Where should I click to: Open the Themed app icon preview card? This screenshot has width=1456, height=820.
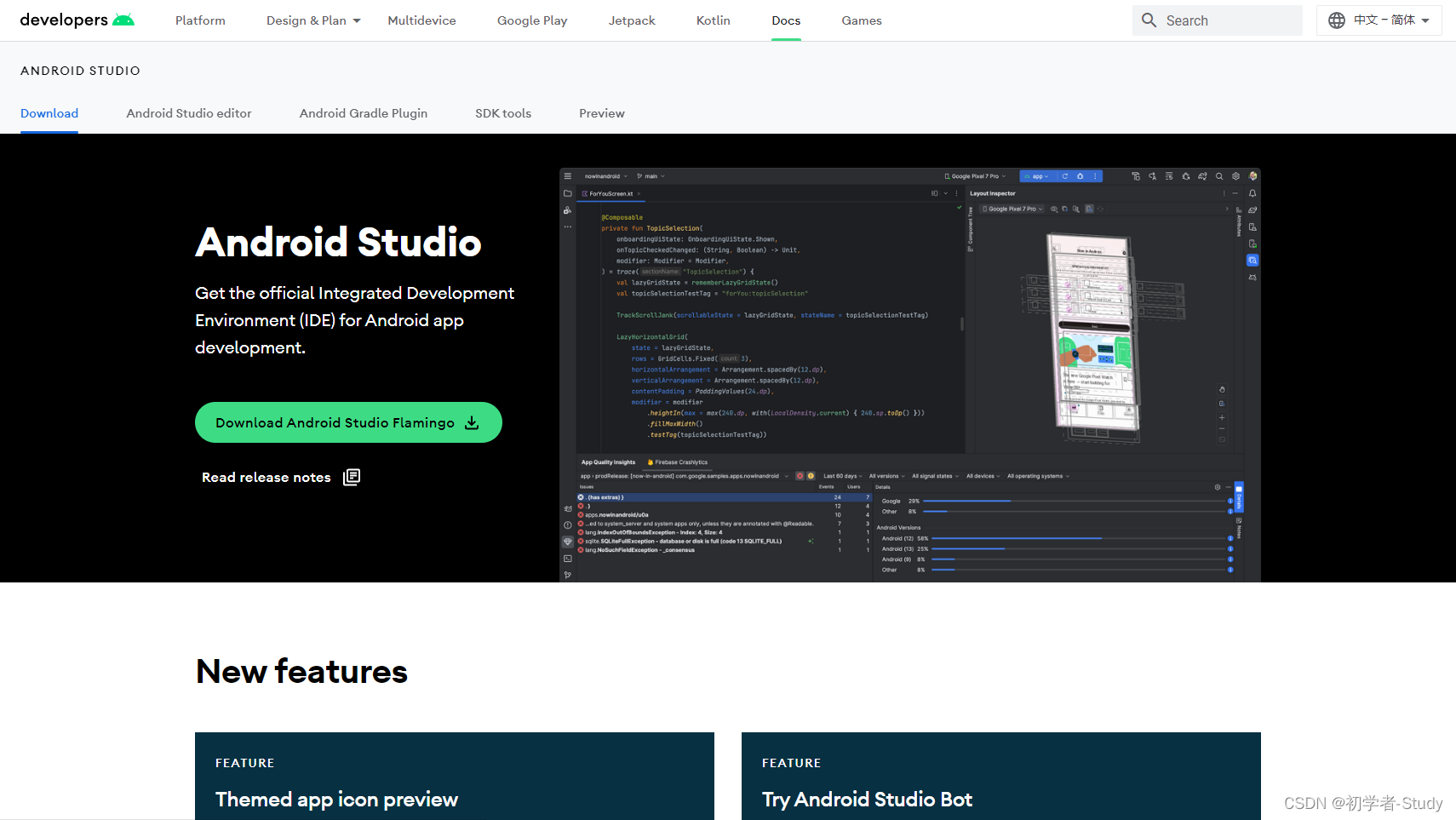point(455,776)
